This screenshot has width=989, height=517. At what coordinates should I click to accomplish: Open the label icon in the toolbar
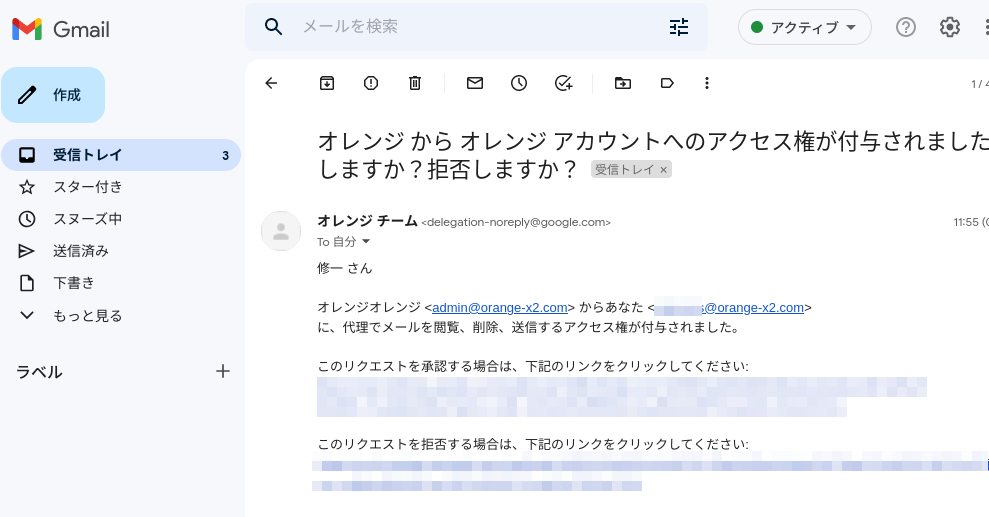point(667,83)
